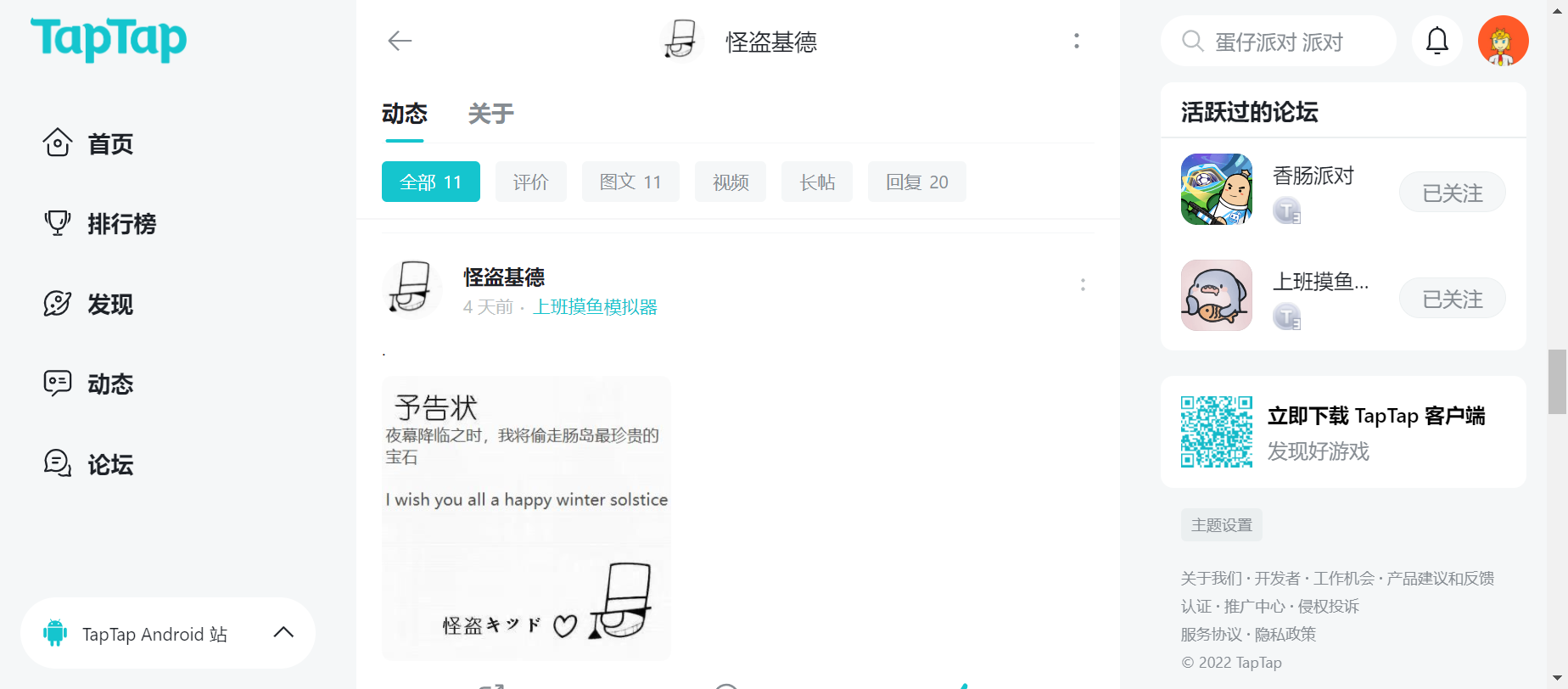
Task: Select the 图文 11 filter
Action: pos(630,182)
